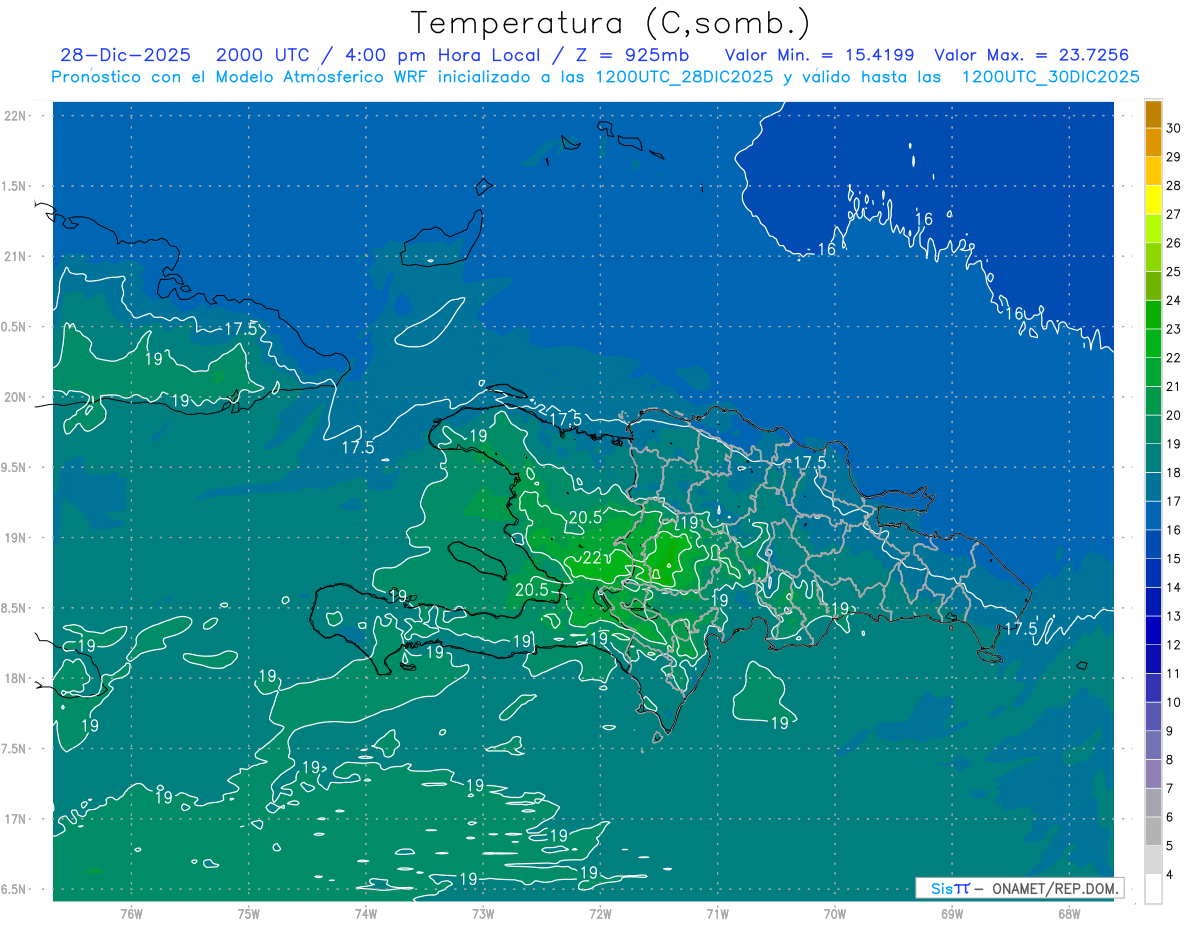Click the '18N' latitude axis label
This screenshot has height=927, width=1200.
coord(15,678)
